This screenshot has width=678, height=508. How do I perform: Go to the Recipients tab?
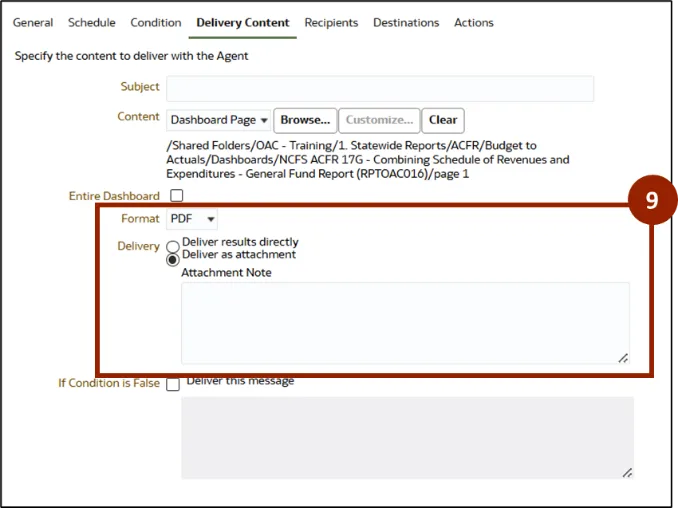332,22
